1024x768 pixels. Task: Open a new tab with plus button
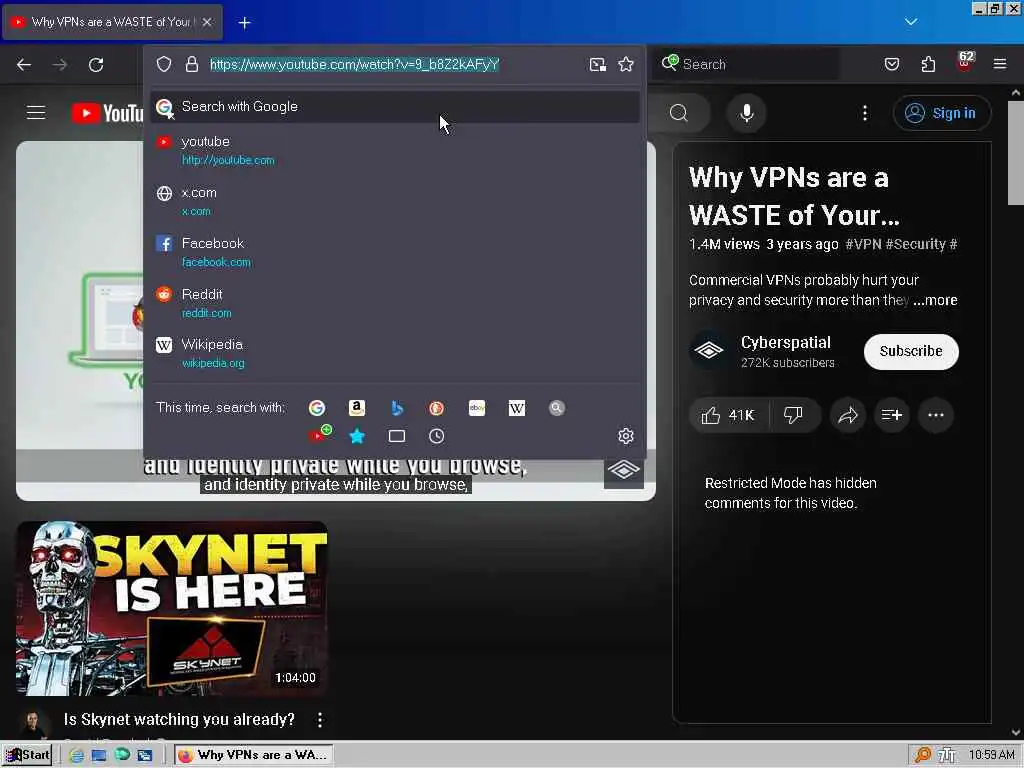pos(244,23)
